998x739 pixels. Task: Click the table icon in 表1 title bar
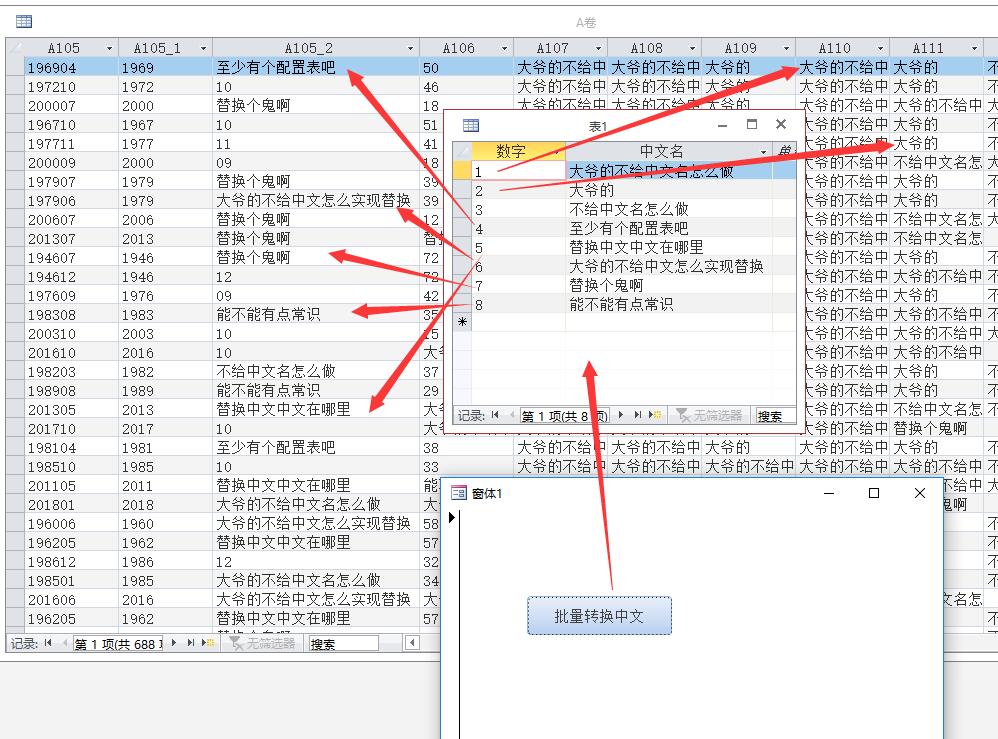[x=471, y=125]
